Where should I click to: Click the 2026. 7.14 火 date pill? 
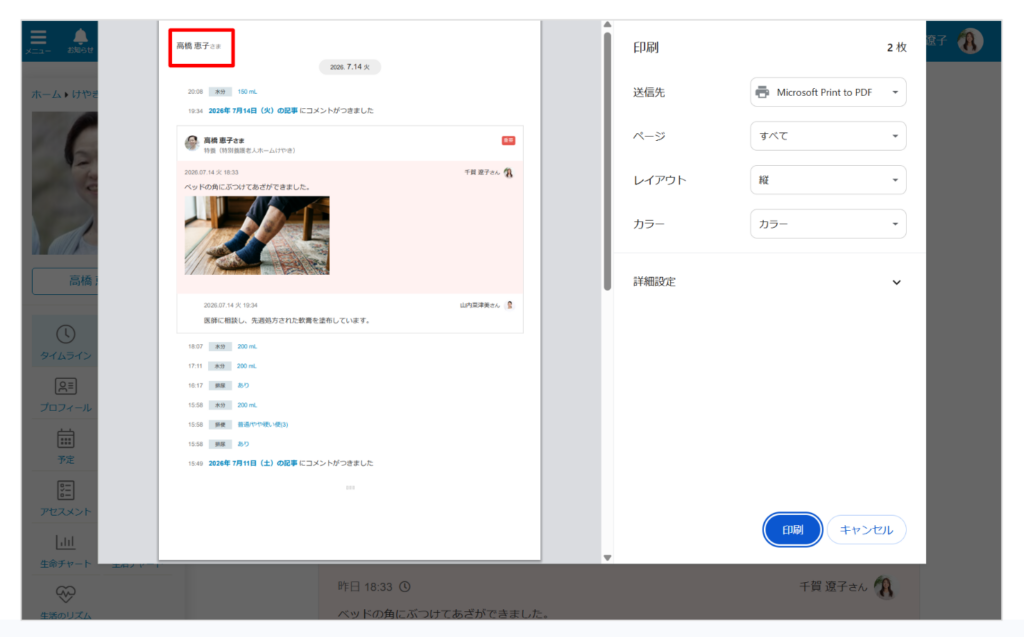coord(349,67)
